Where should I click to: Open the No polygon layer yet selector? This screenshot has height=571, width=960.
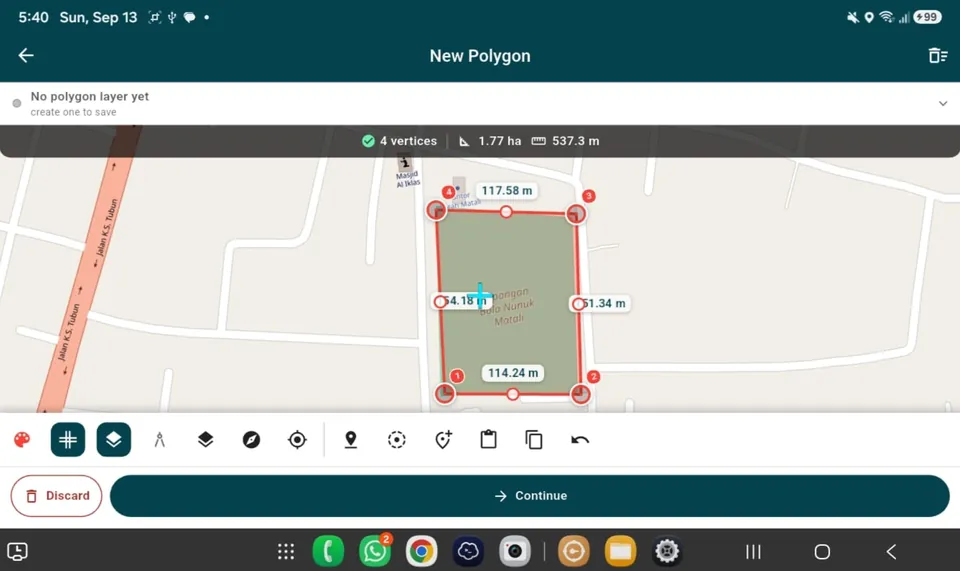coord(480,103)
